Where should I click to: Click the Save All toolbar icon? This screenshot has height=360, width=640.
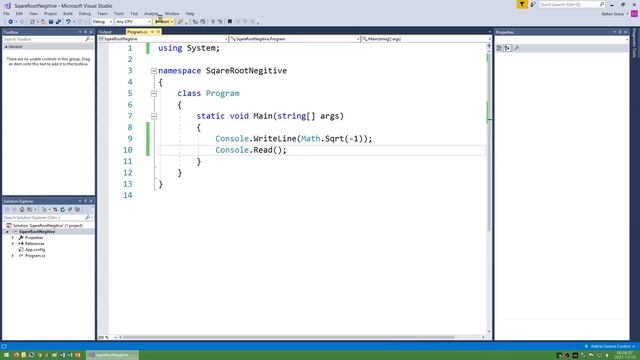pos(58,22)
